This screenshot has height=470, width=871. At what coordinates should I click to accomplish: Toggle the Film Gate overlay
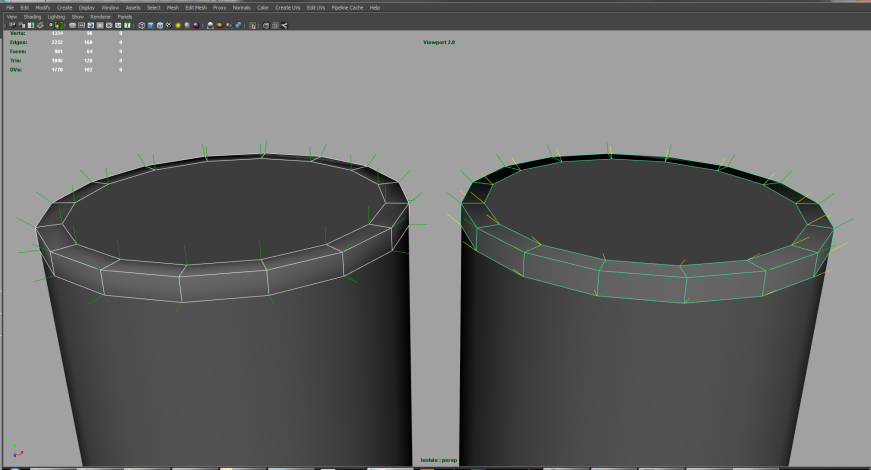[x=81, y=24]
